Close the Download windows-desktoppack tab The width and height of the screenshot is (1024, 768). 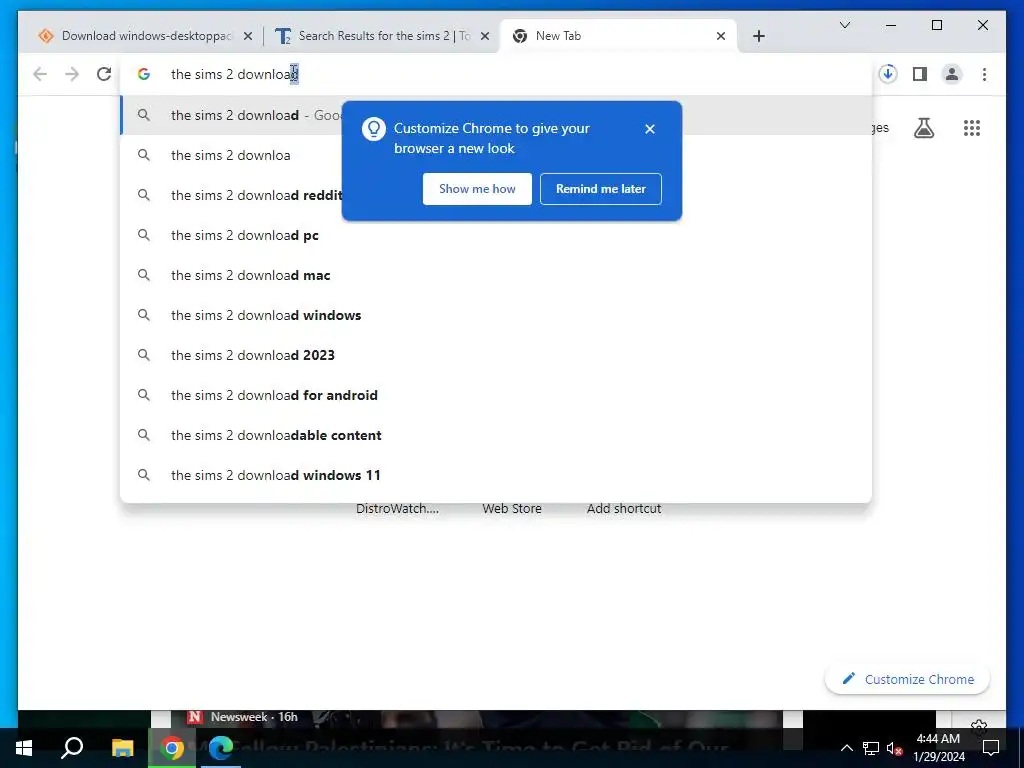248,36
